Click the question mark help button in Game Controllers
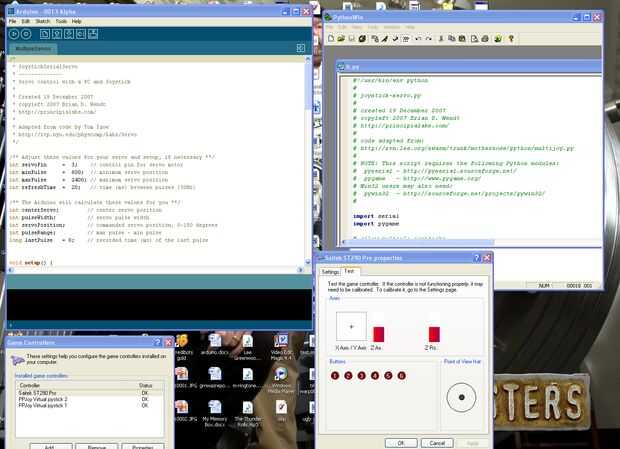620x449 pixels. tap(157, 342)
